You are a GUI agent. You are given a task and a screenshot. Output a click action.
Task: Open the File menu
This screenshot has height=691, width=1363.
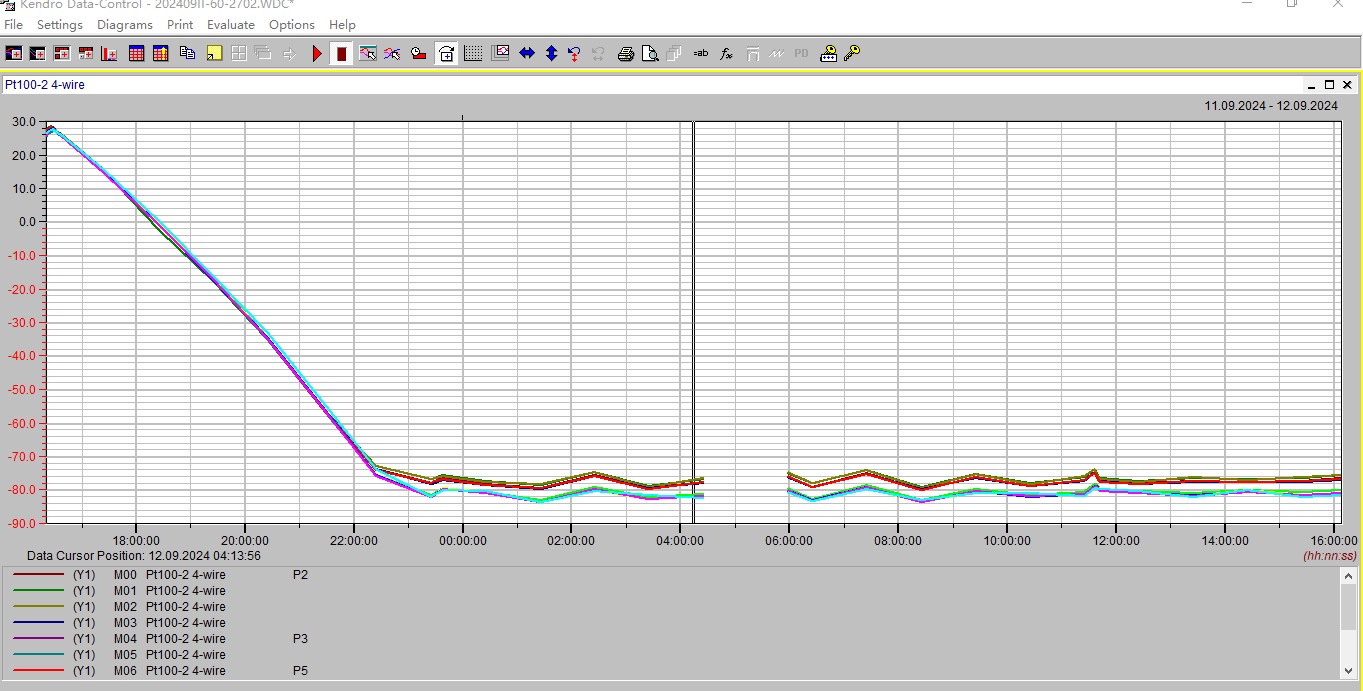pyautogui.click(x=13, y=24)
